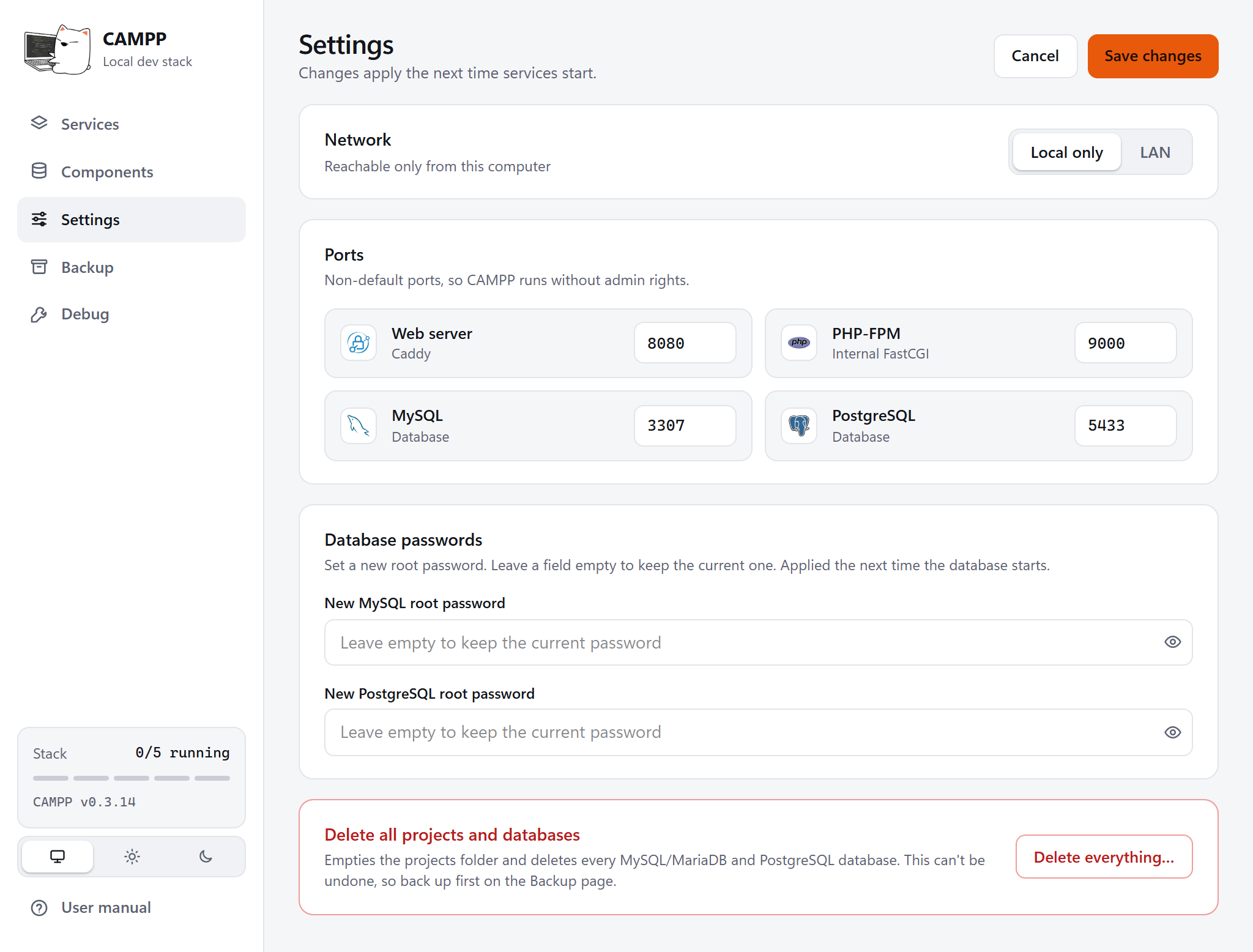Click the PHP-FPM php logo icon
Screen dimensions: 1253x952
(x=799, y=343)
